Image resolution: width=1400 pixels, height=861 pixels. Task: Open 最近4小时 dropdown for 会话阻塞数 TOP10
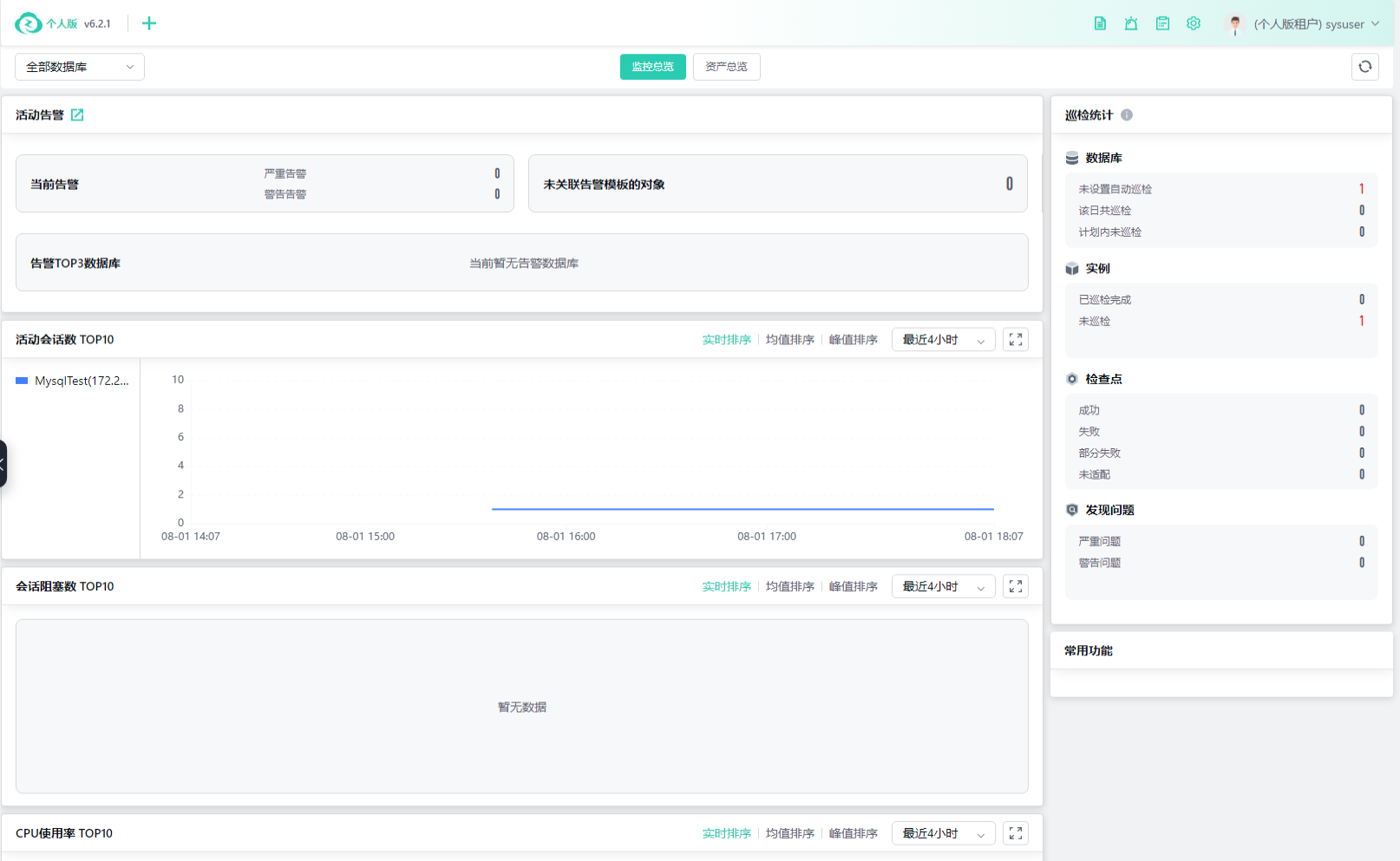pos(944,587)
